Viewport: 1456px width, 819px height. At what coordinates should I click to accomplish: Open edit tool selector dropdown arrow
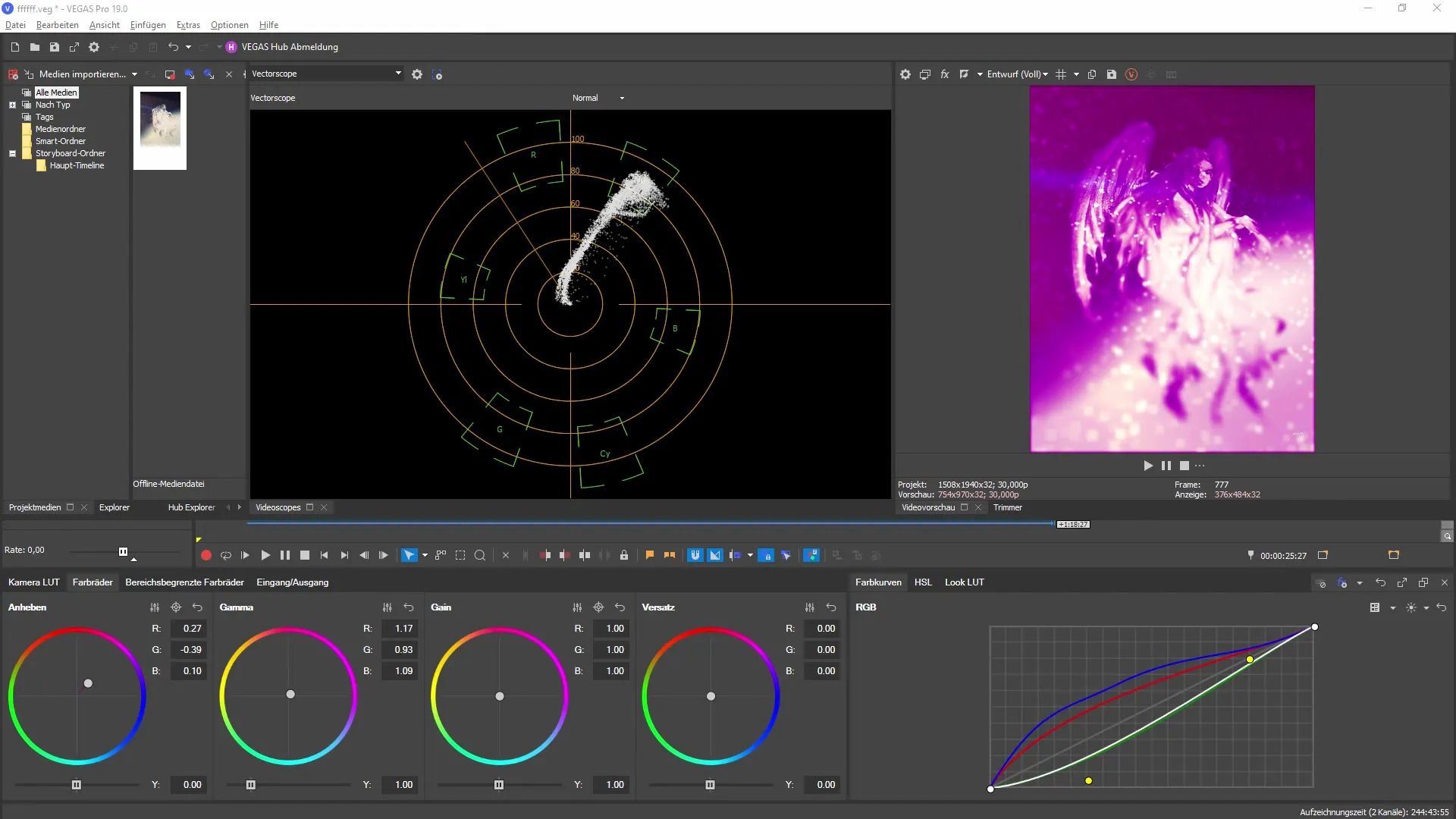[x=425, y=556]
